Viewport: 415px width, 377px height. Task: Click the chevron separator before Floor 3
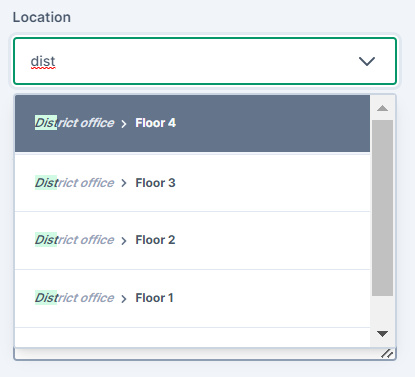(124, 183)
